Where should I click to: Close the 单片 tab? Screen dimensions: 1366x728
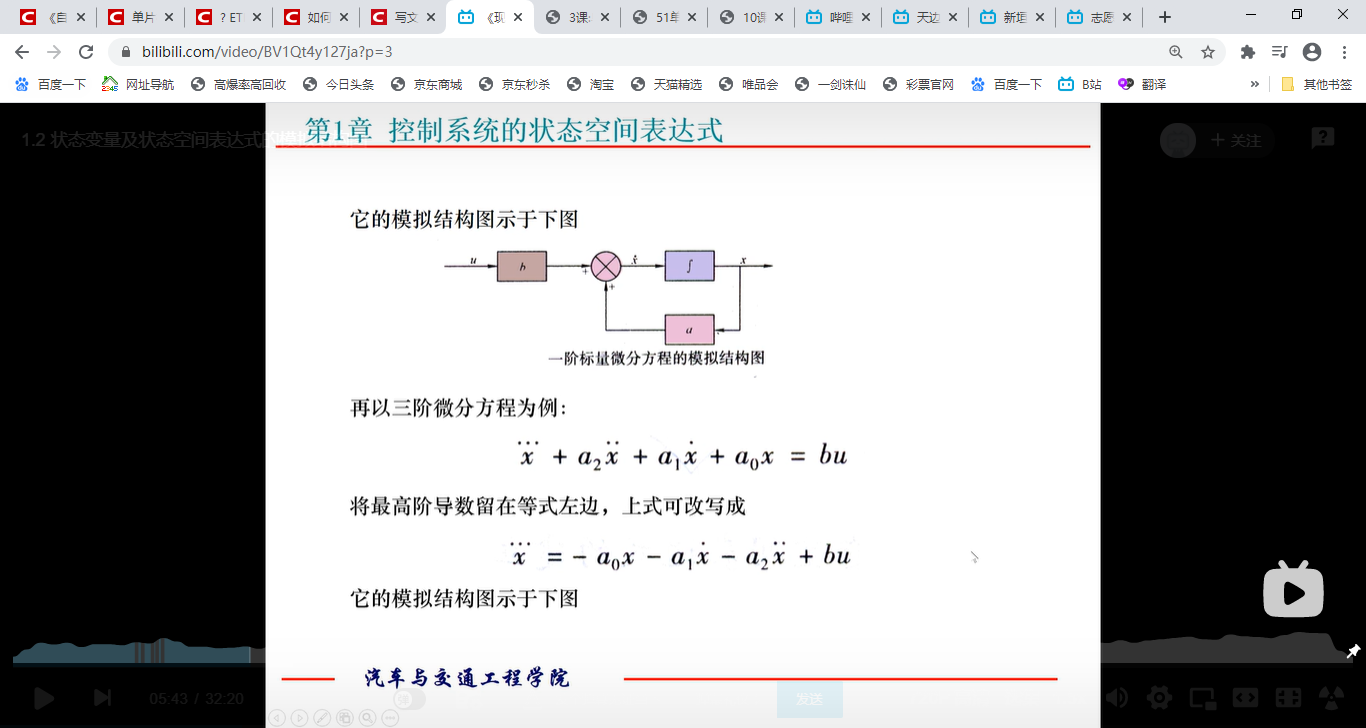click(169, 17)
